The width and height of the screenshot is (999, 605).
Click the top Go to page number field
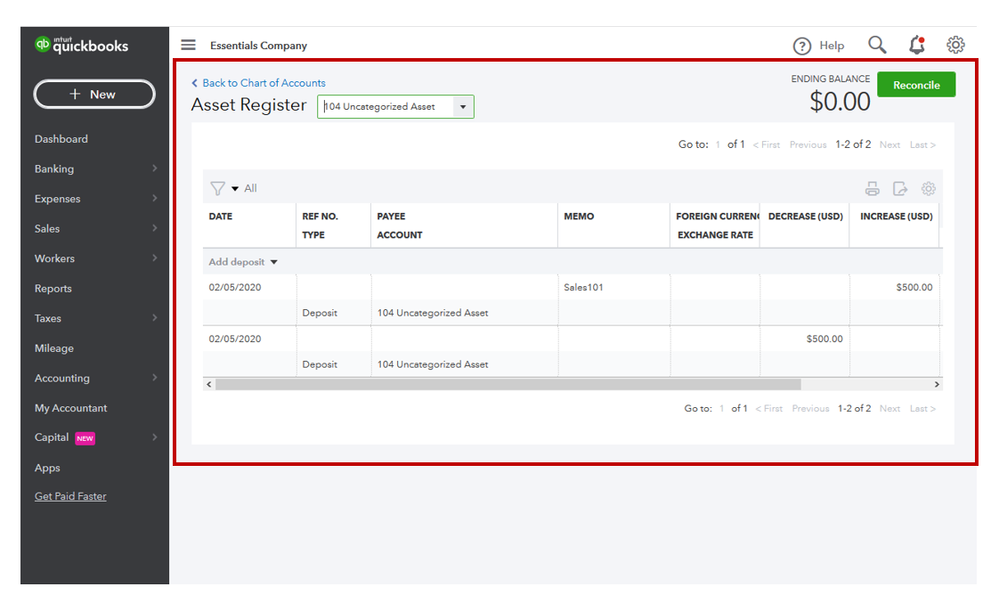(x=717, y=145)
